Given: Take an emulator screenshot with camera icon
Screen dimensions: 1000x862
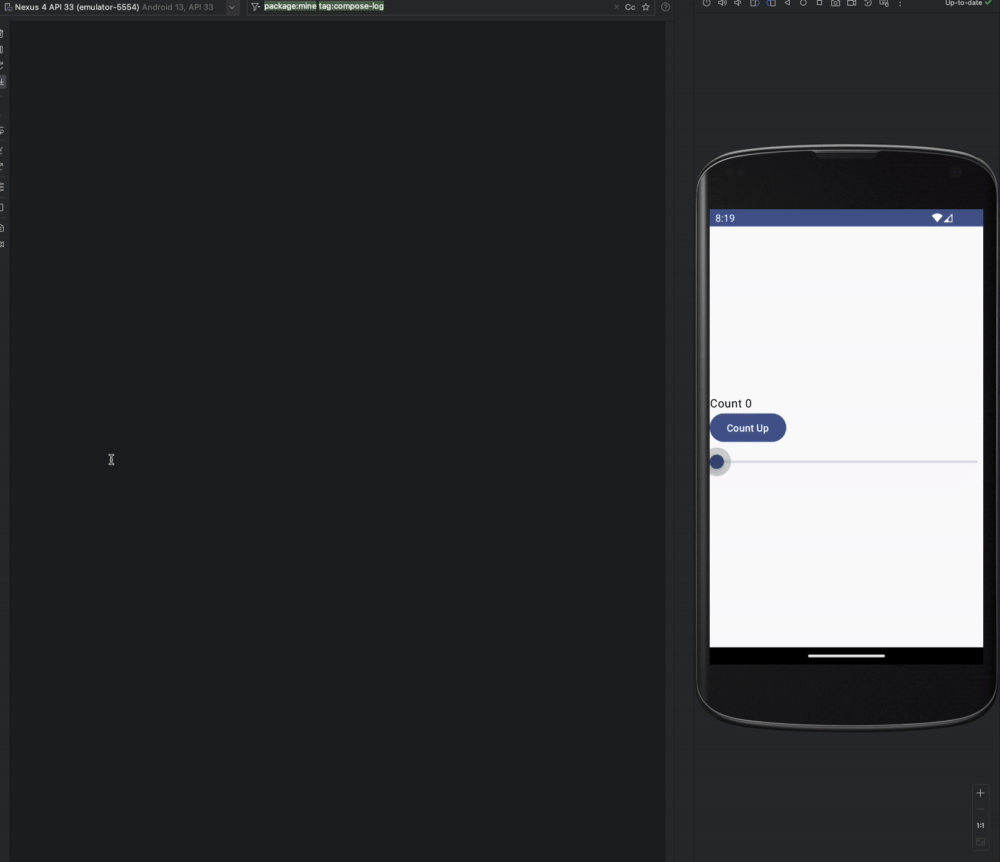Looking at the screenshot, I should 835,3.
